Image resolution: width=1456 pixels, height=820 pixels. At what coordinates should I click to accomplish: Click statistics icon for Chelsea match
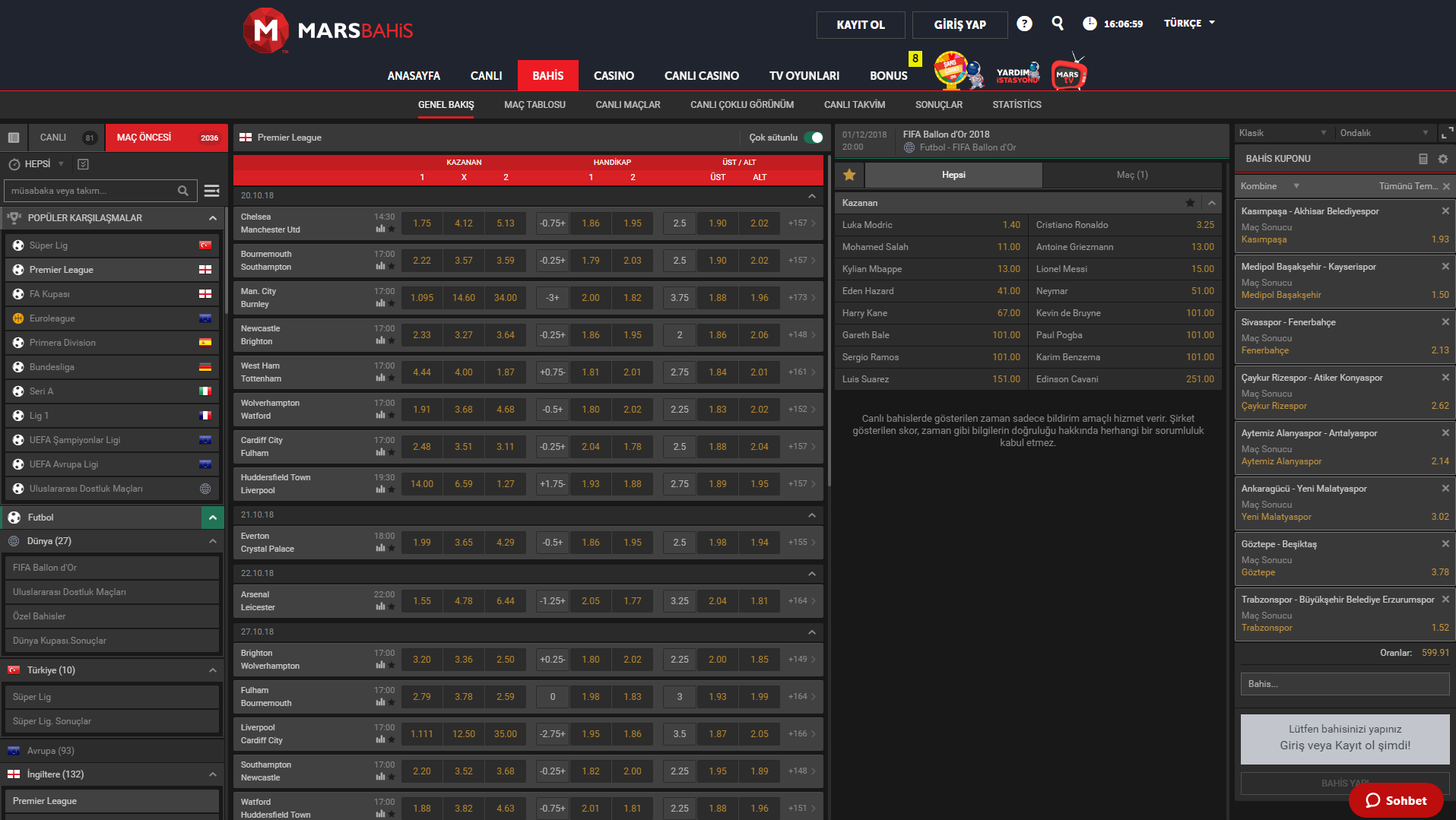(380, 228)
